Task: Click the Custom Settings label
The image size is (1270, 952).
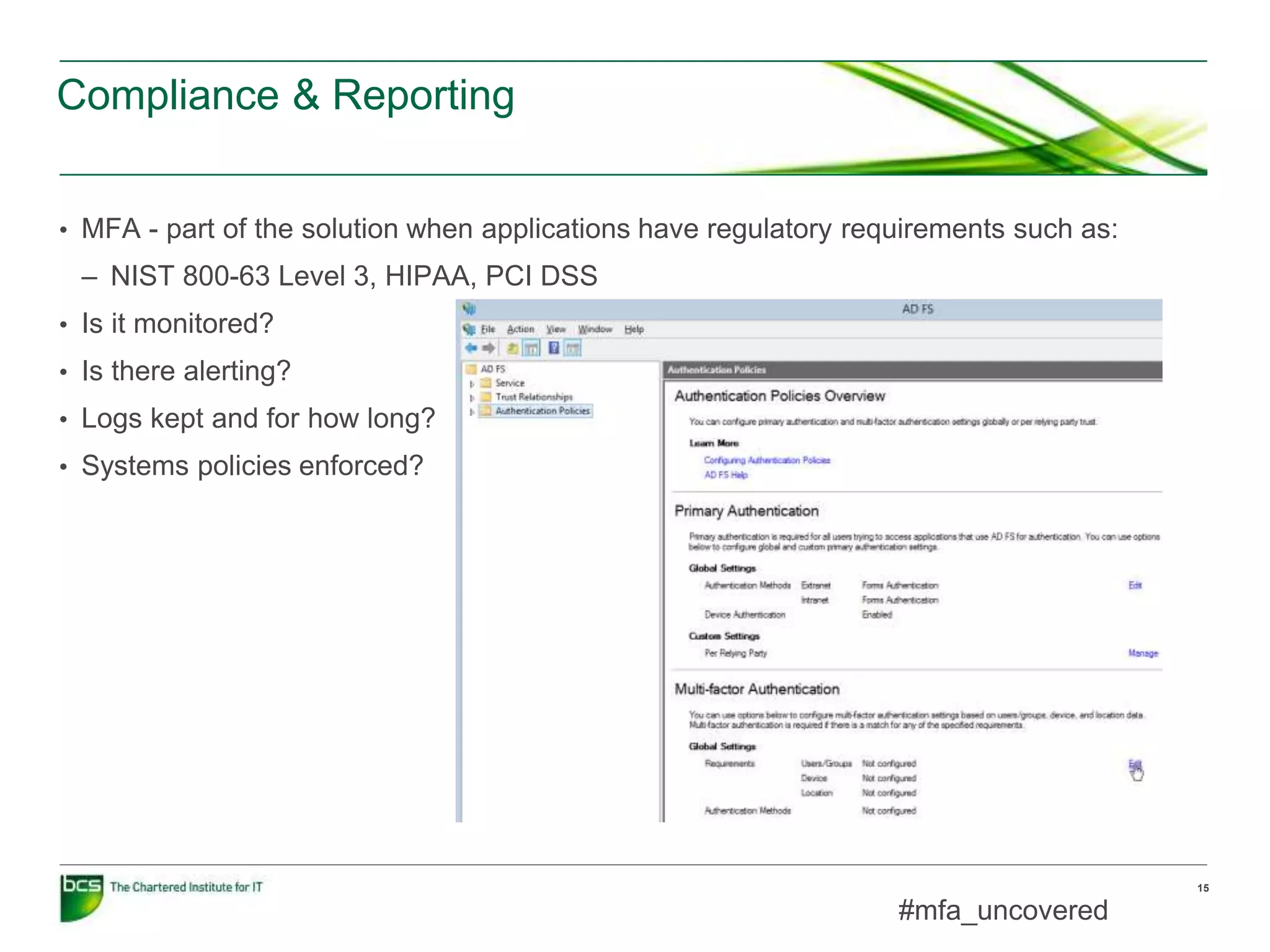Action: click(724, 637)
